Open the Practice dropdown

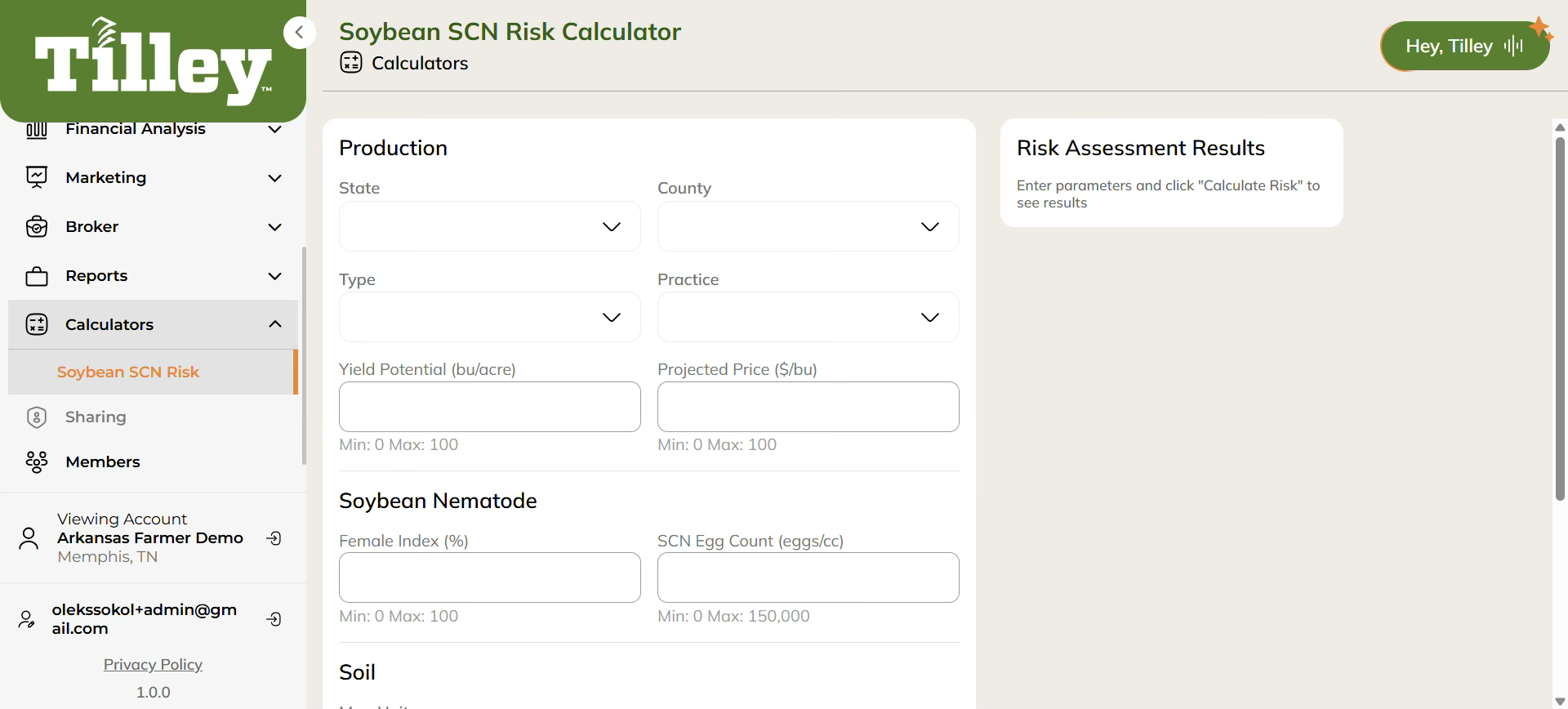pyautogui.click(x=808, y=317)
